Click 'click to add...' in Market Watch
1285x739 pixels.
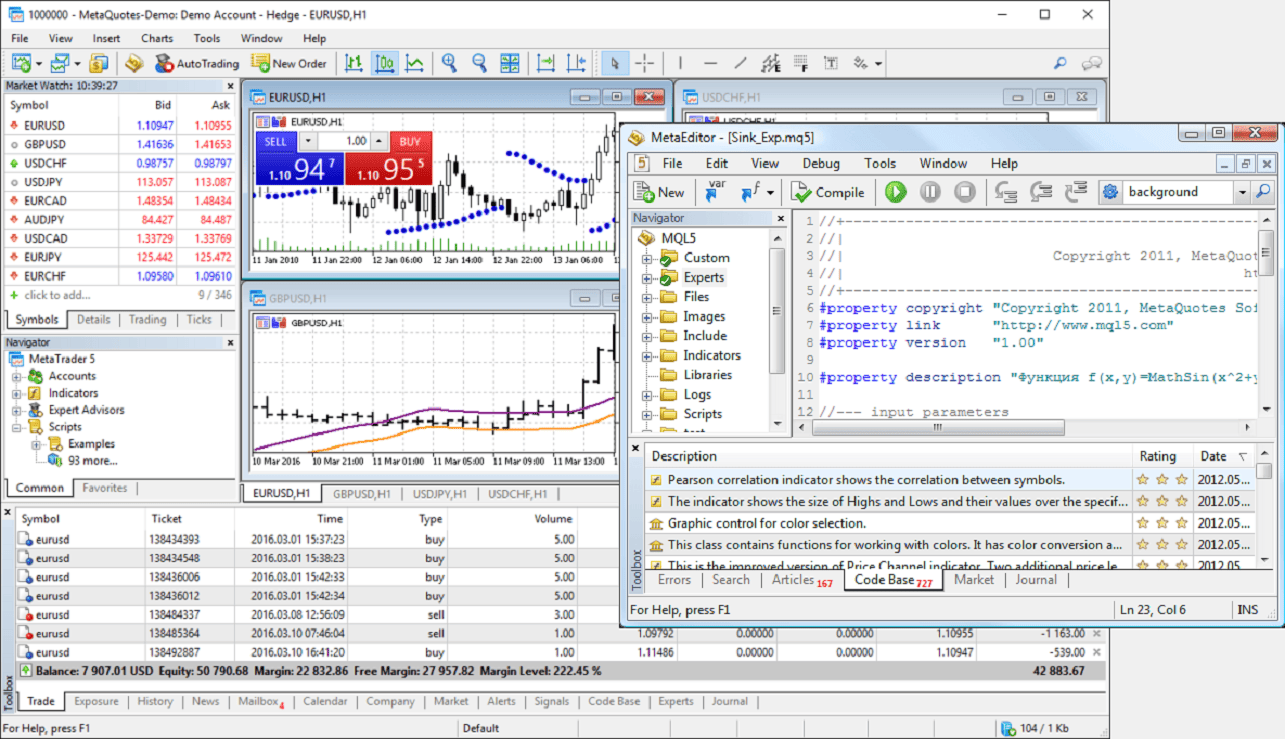pos(57,295)
